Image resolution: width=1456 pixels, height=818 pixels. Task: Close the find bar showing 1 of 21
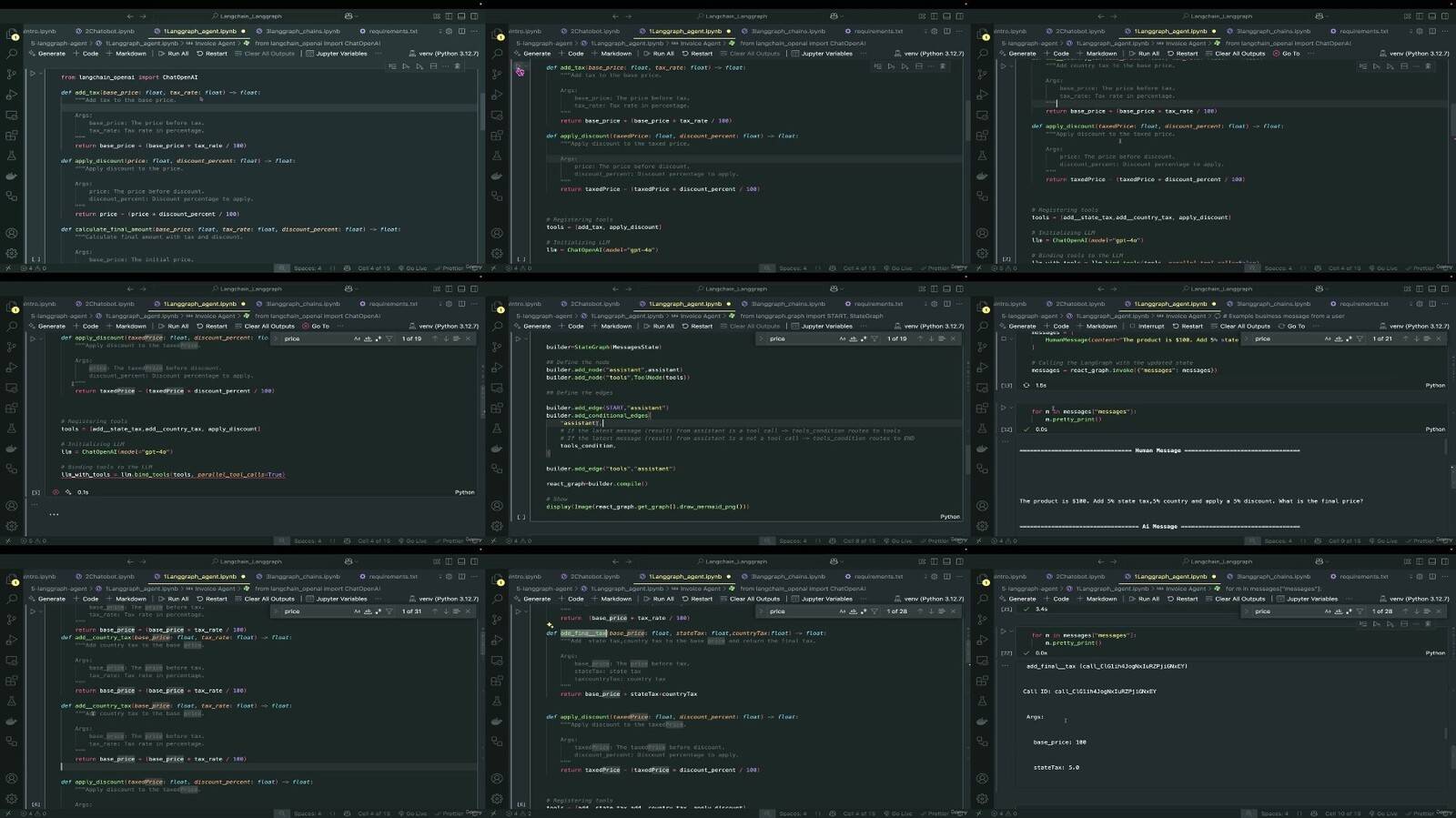click(1440, 338)
